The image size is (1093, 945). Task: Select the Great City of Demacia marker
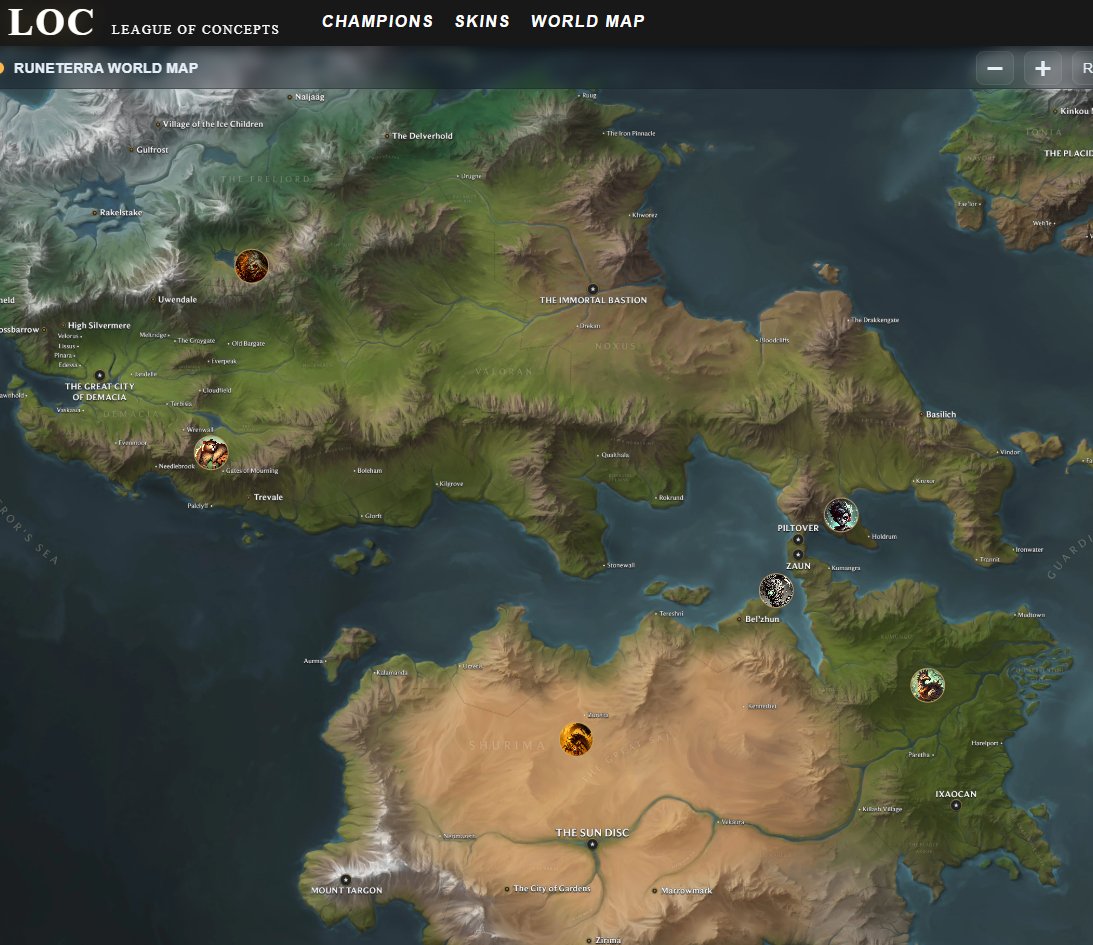pyautogui.click(x=99, y=375)
